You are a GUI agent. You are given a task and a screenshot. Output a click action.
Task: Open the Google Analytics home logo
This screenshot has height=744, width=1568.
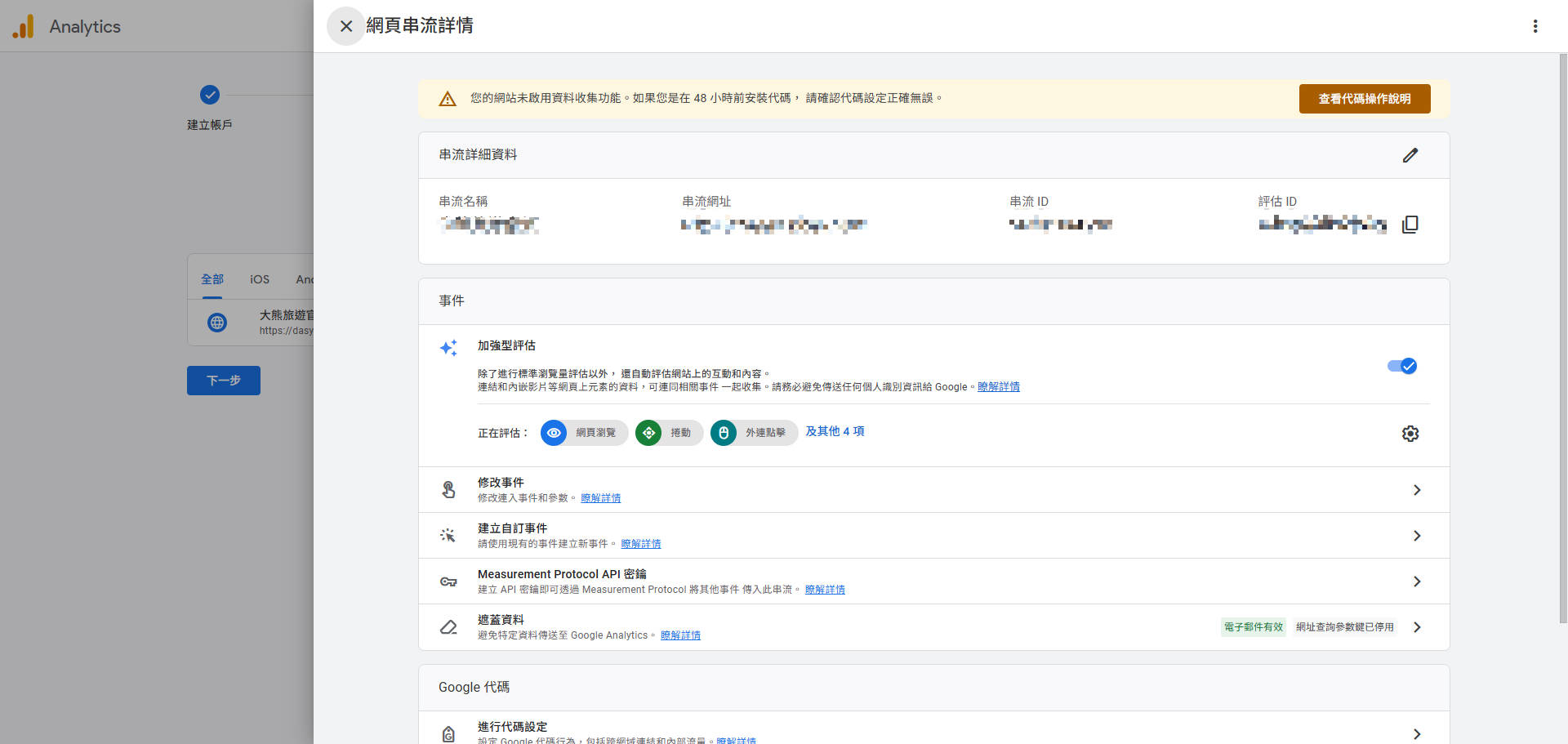point(24,25)
